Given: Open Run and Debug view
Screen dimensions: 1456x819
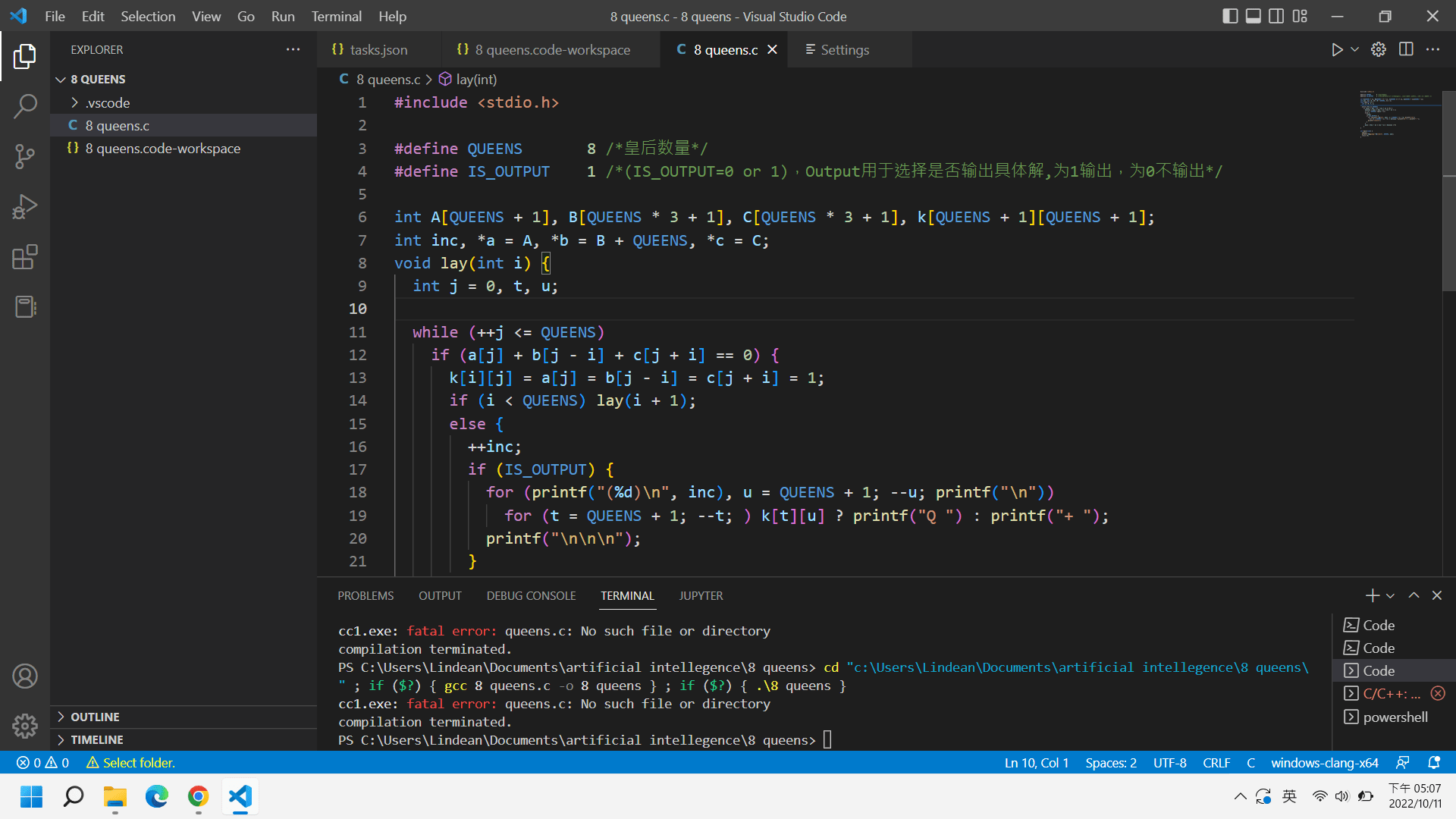Looking at the screenshot, I should click(25, 206).
